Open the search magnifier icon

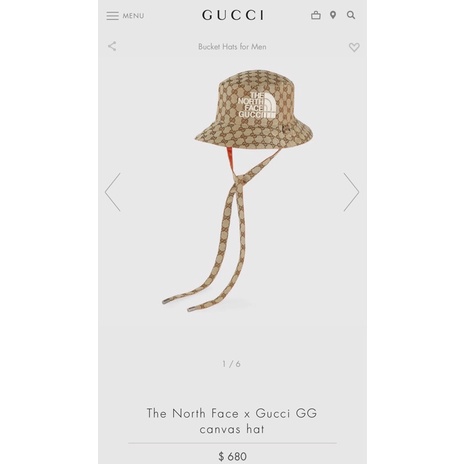click(351, 15)
